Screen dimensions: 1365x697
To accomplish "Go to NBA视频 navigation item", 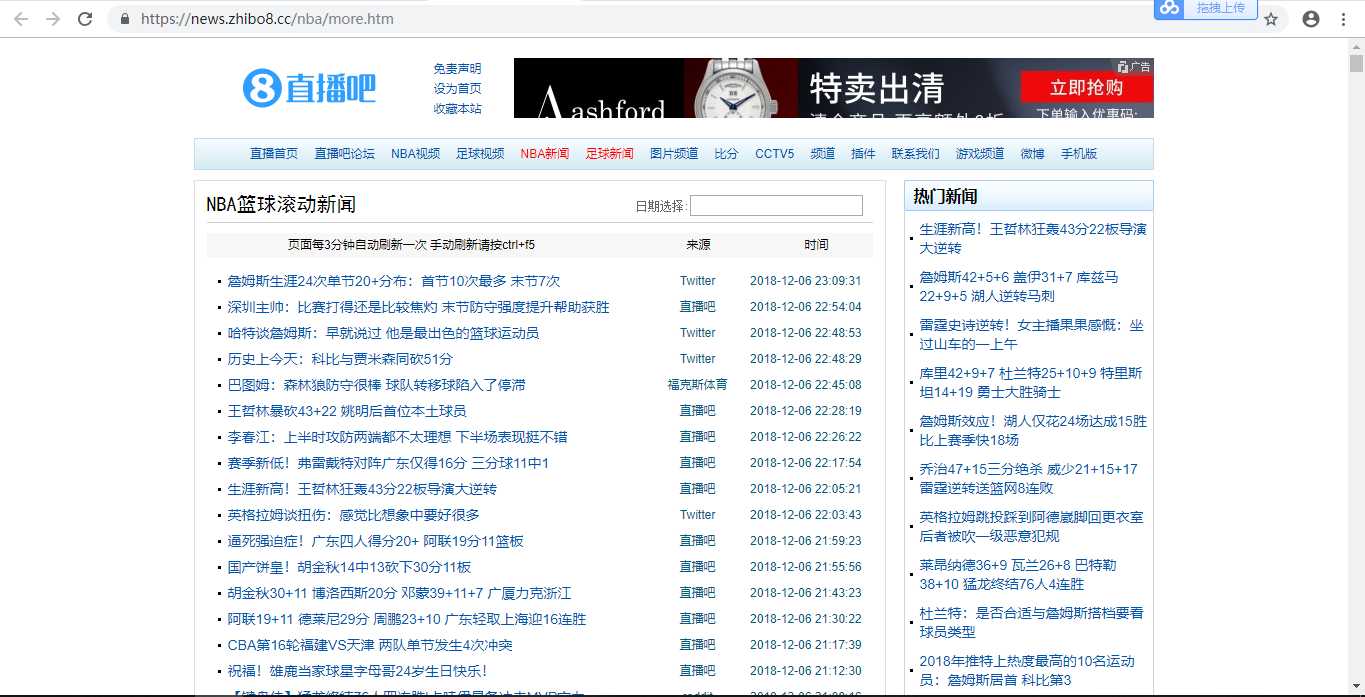I will 415,154.
